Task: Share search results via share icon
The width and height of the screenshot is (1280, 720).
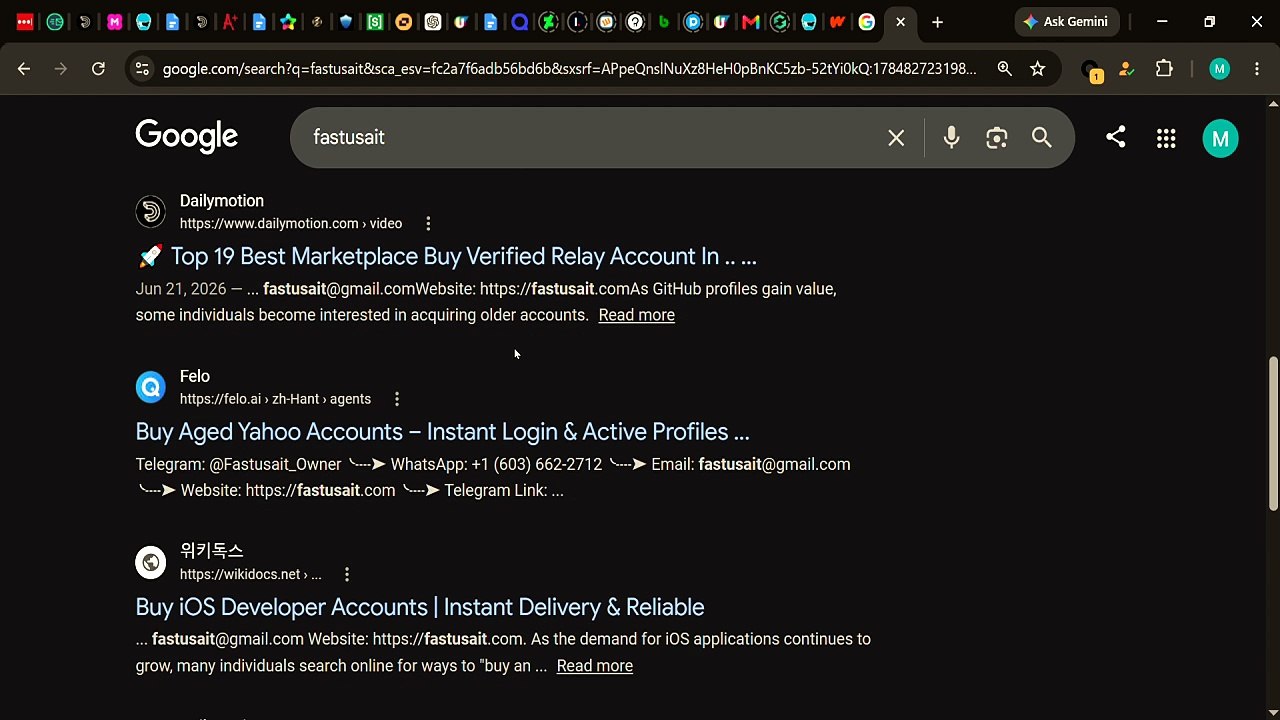Action: point(1116,137)
